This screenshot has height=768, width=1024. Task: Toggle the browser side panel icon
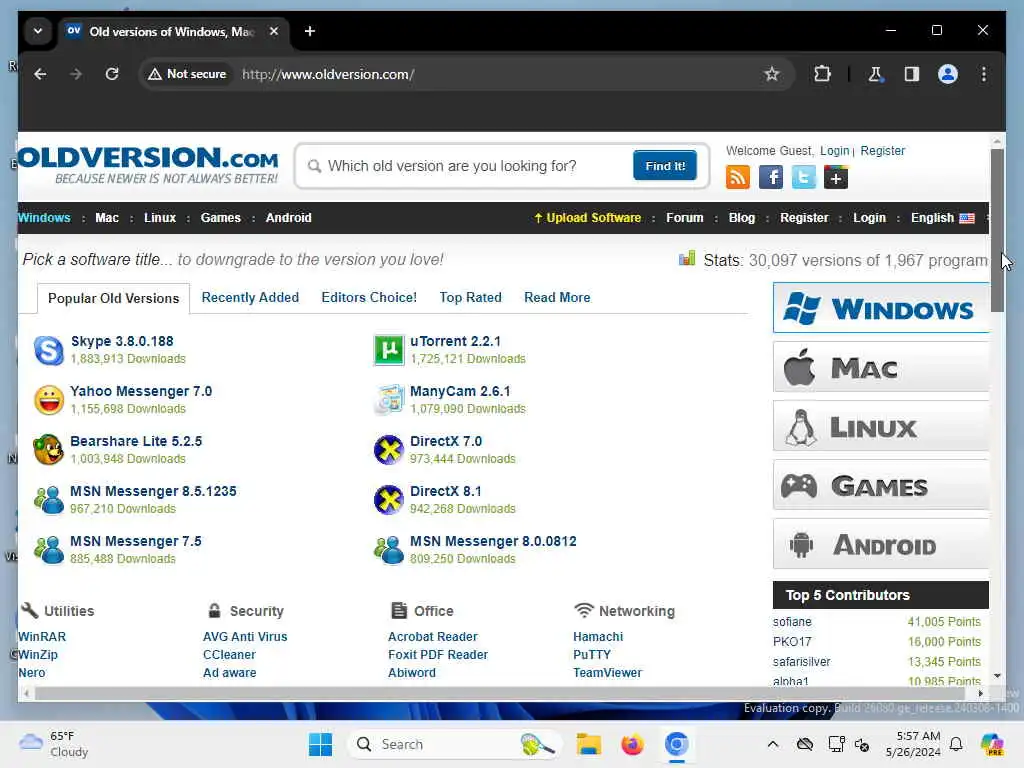point(912,74)
